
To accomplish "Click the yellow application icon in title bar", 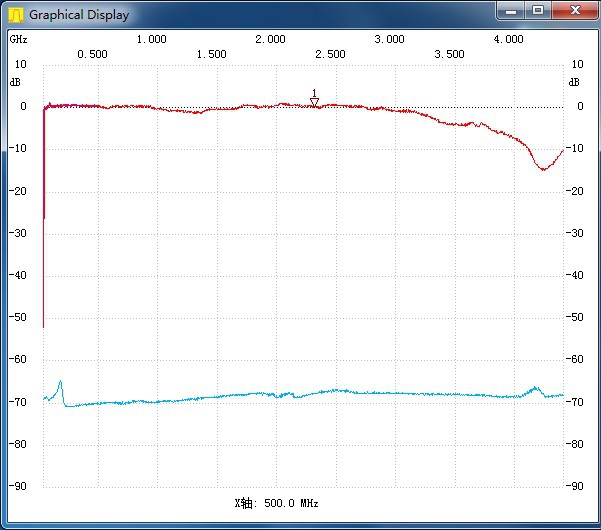I will pos(15,14).
